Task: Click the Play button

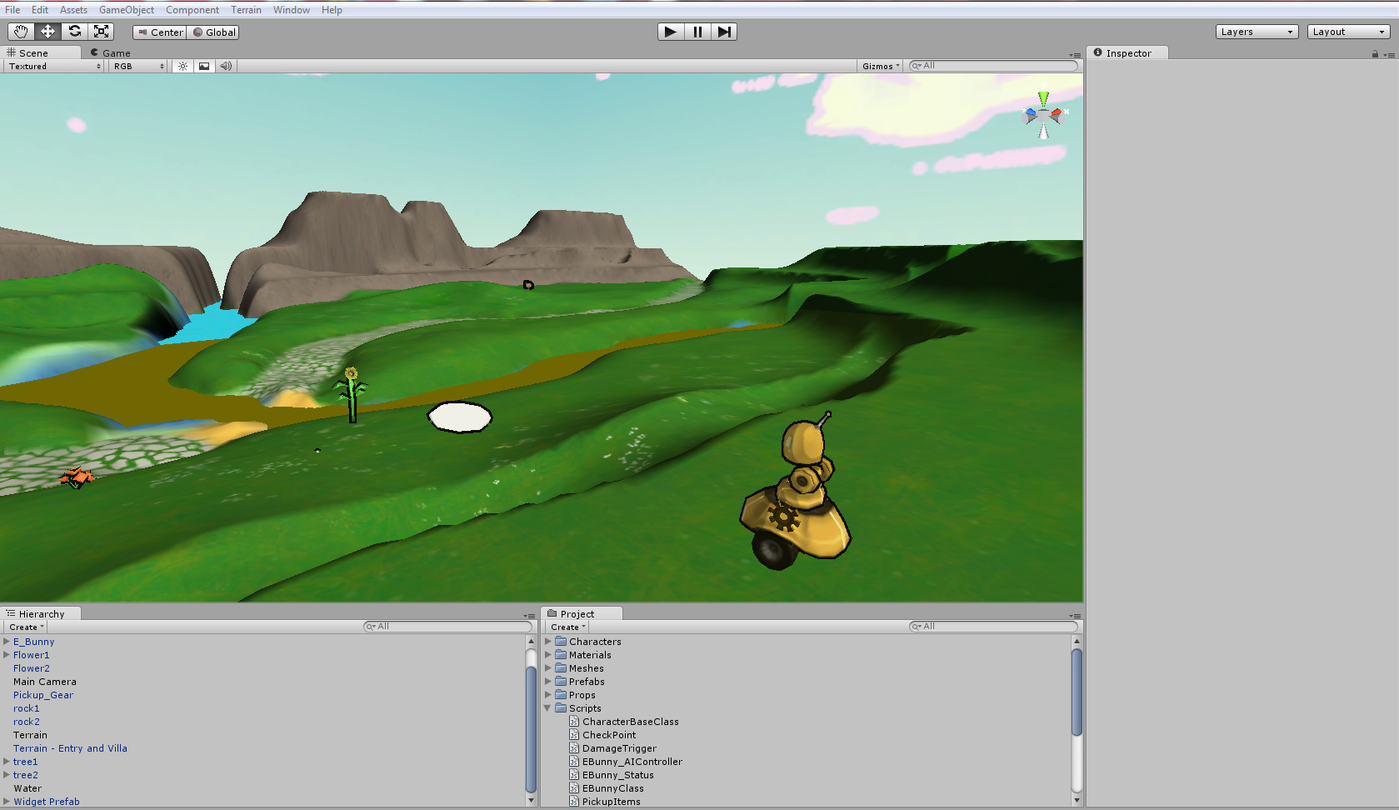Action: click(x=670, y=32)
